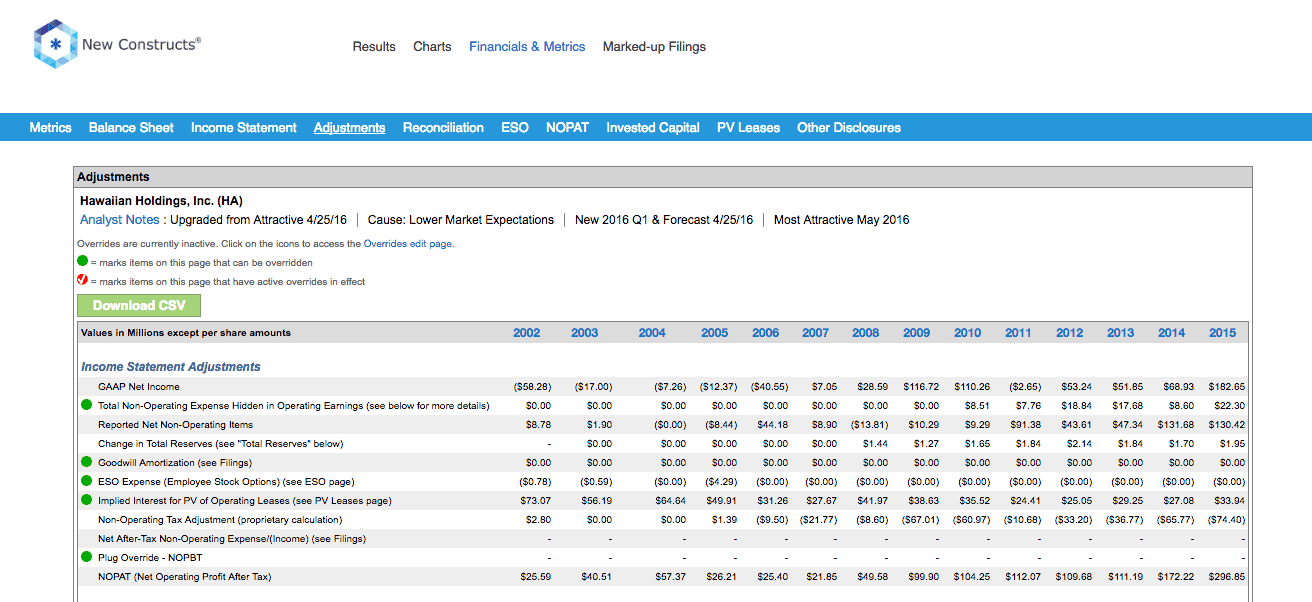The height and width of the screenshot is (602, 1312).
Task: Switch to the ESO tab
Action: (x=515, y=128)
